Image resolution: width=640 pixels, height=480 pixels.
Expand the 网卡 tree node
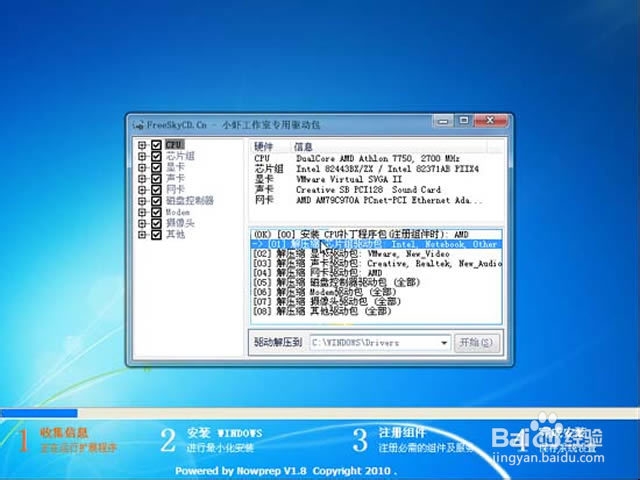tap(142, 190)
